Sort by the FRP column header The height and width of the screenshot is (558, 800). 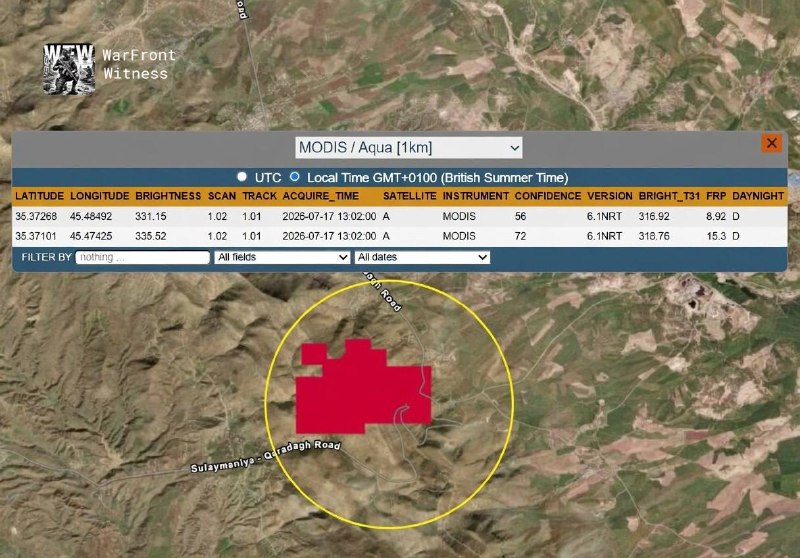point(716,196)
